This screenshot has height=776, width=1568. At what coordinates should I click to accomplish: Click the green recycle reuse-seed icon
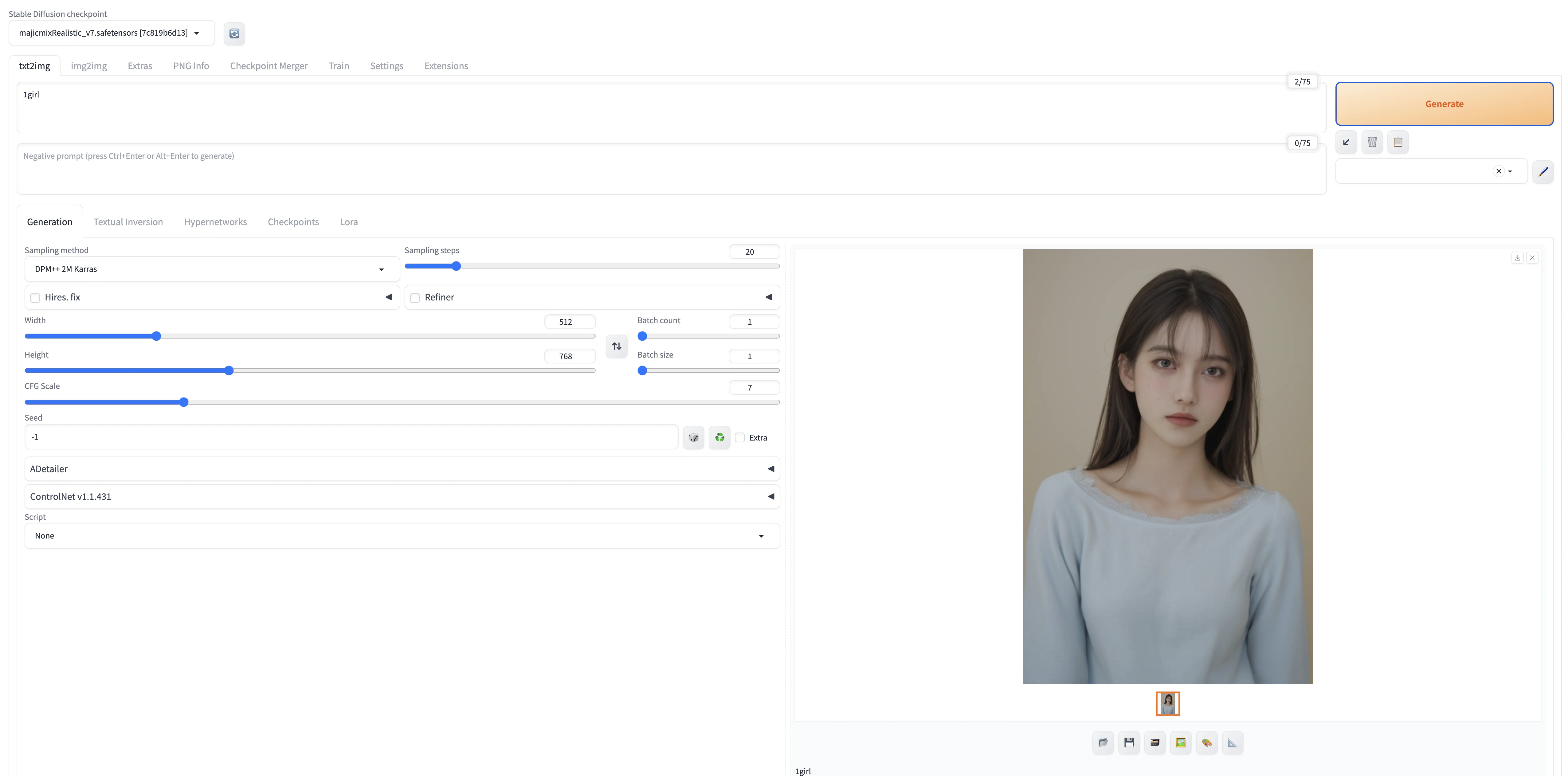coord(719,437)
